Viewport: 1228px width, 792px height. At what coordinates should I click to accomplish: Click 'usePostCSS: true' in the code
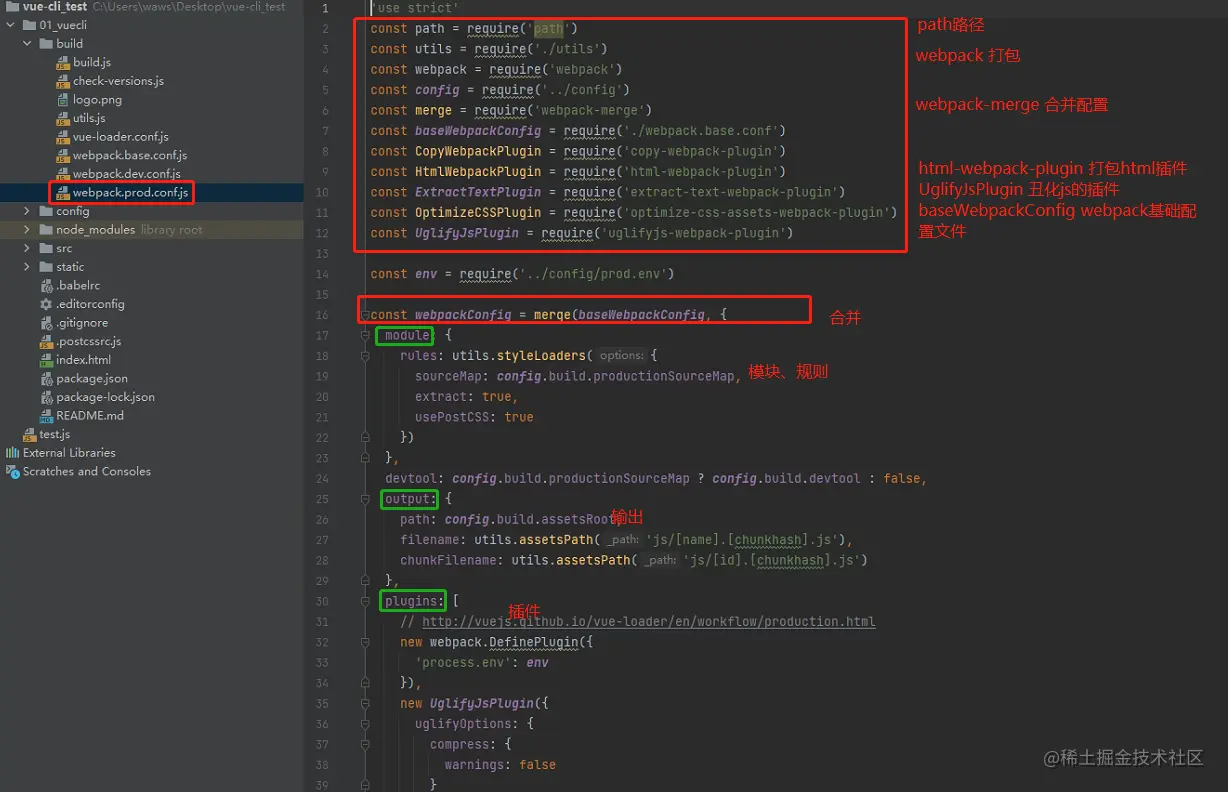[474, 417]
